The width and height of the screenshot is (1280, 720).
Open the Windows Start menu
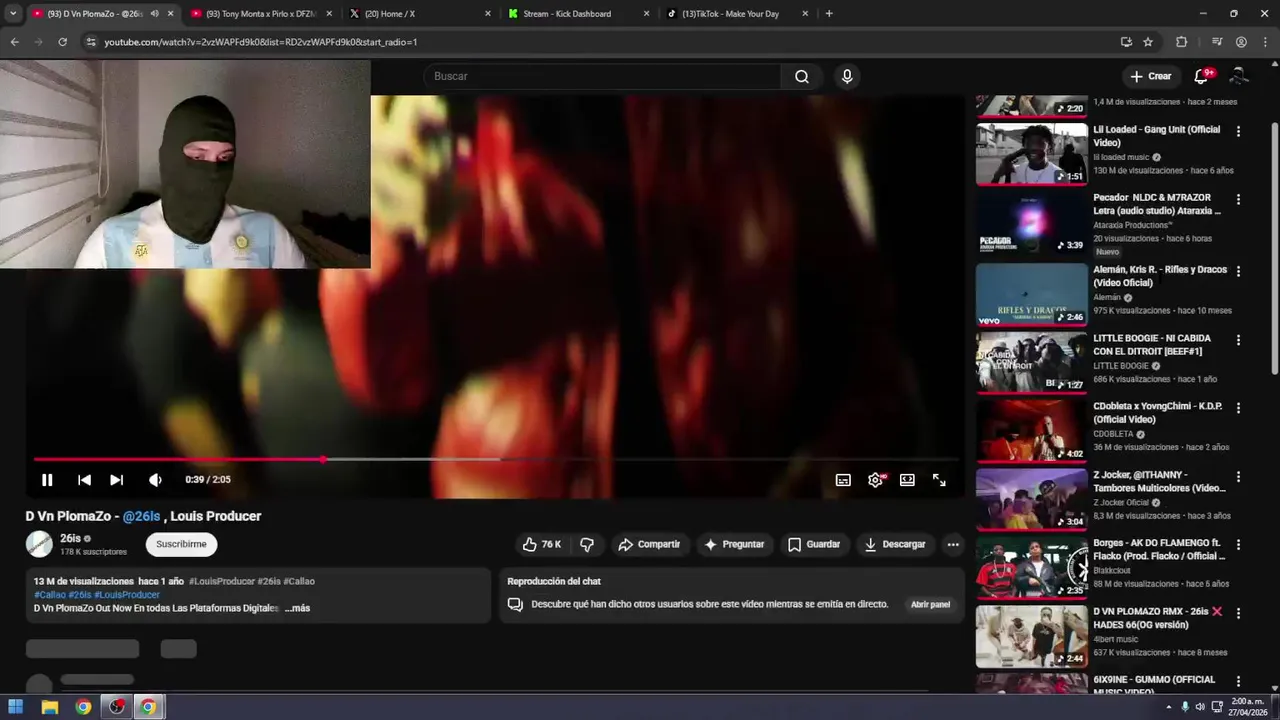15,707
